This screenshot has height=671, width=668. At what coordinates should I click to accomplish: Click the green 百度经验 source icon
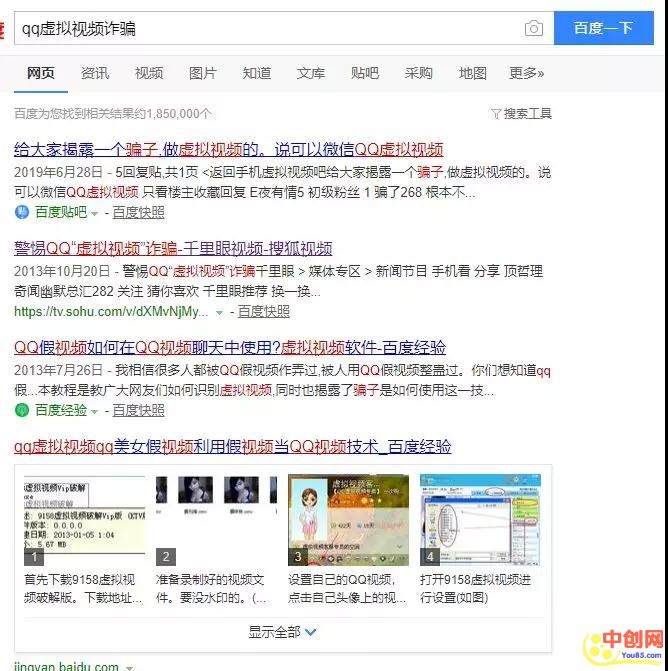coord(22,410)
